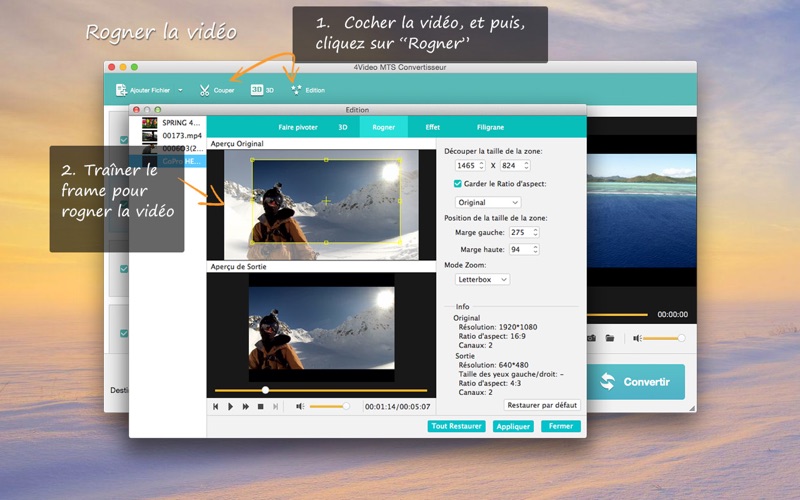Click the Marge haute stepper arrows

point(536,249)
